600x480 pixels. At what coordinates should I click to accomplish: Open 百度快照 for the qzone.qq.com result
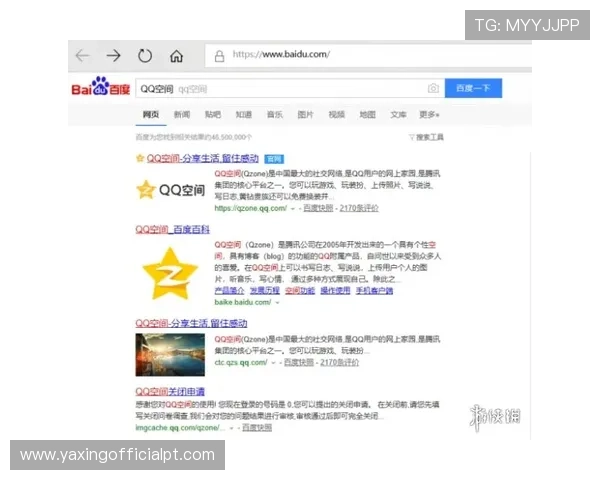click(x=318, y=208)
